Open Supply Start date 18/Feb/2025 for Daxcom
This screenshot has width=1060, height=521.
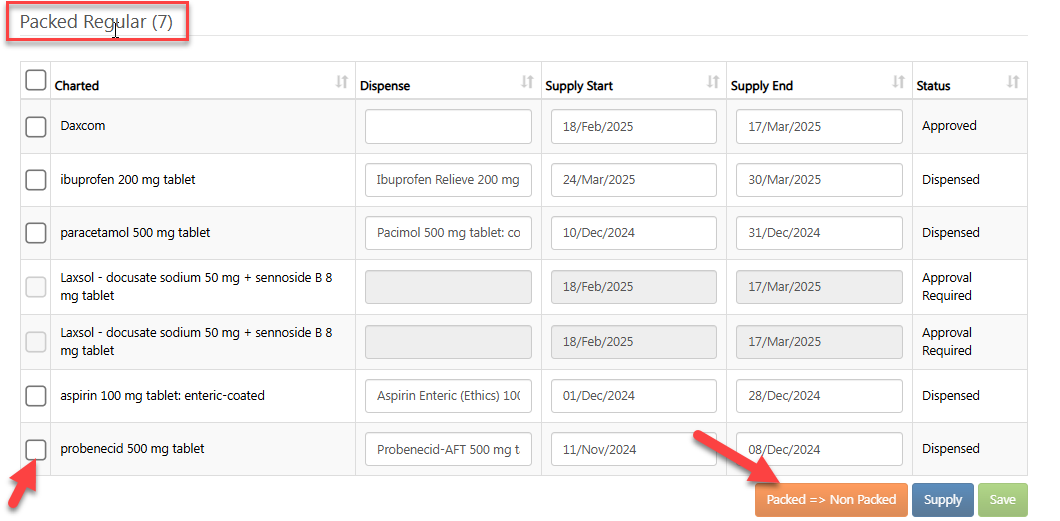tap(633, 127)
